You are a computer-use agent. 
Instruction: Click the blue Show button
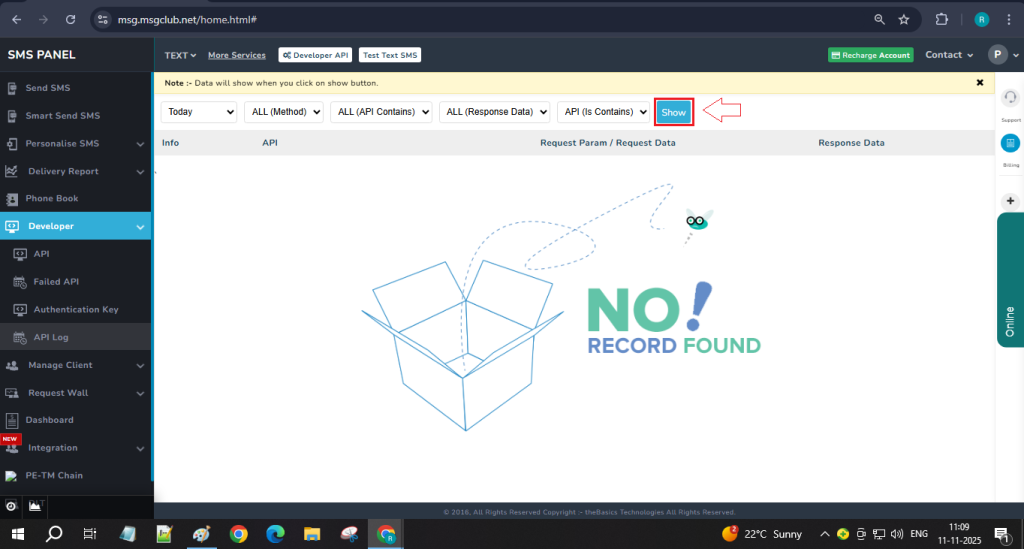click(x=674, y=112)
